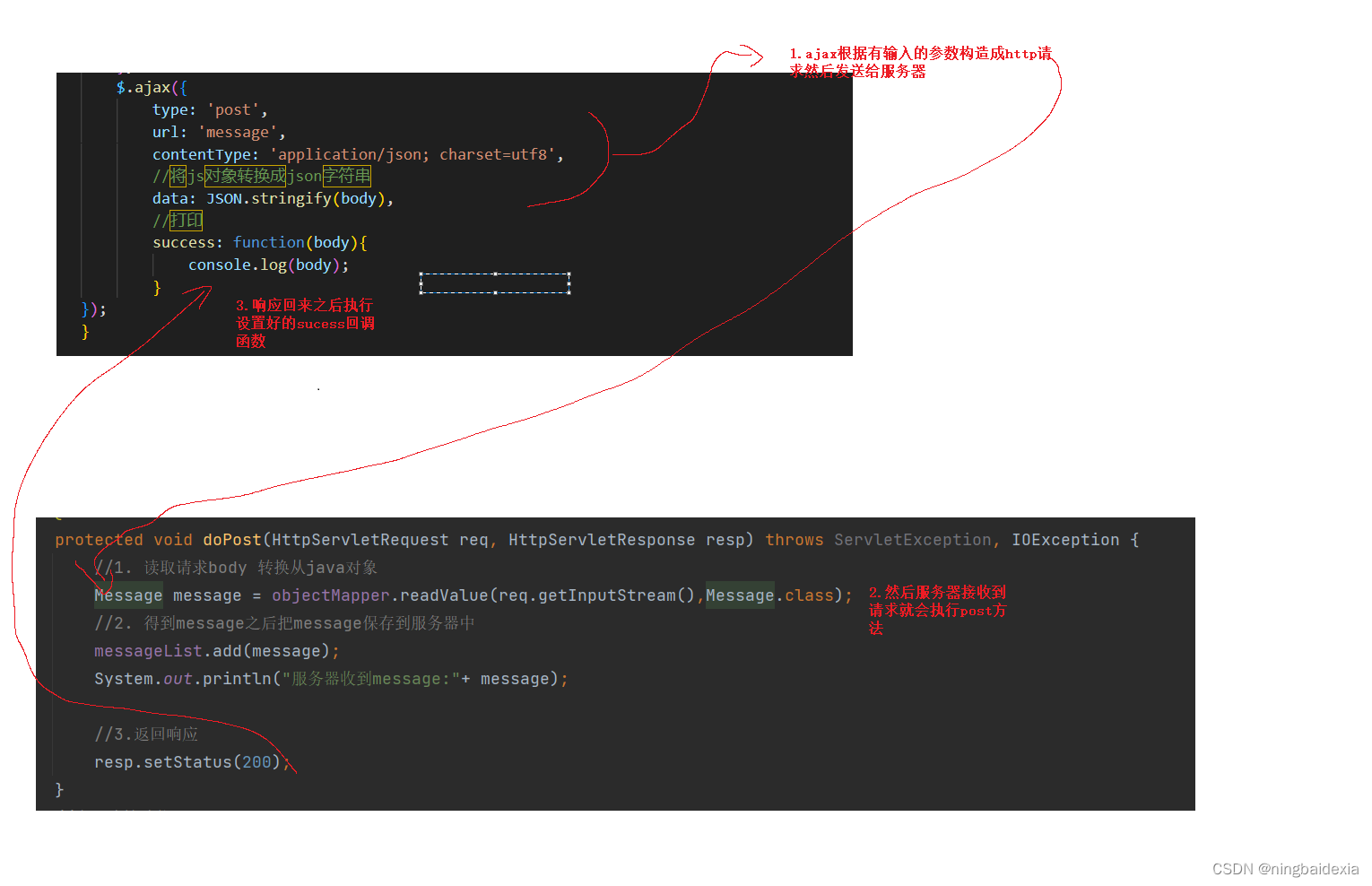
Task: Select the 'HttpServletRequest' parameter type
Action: point(360,540)
